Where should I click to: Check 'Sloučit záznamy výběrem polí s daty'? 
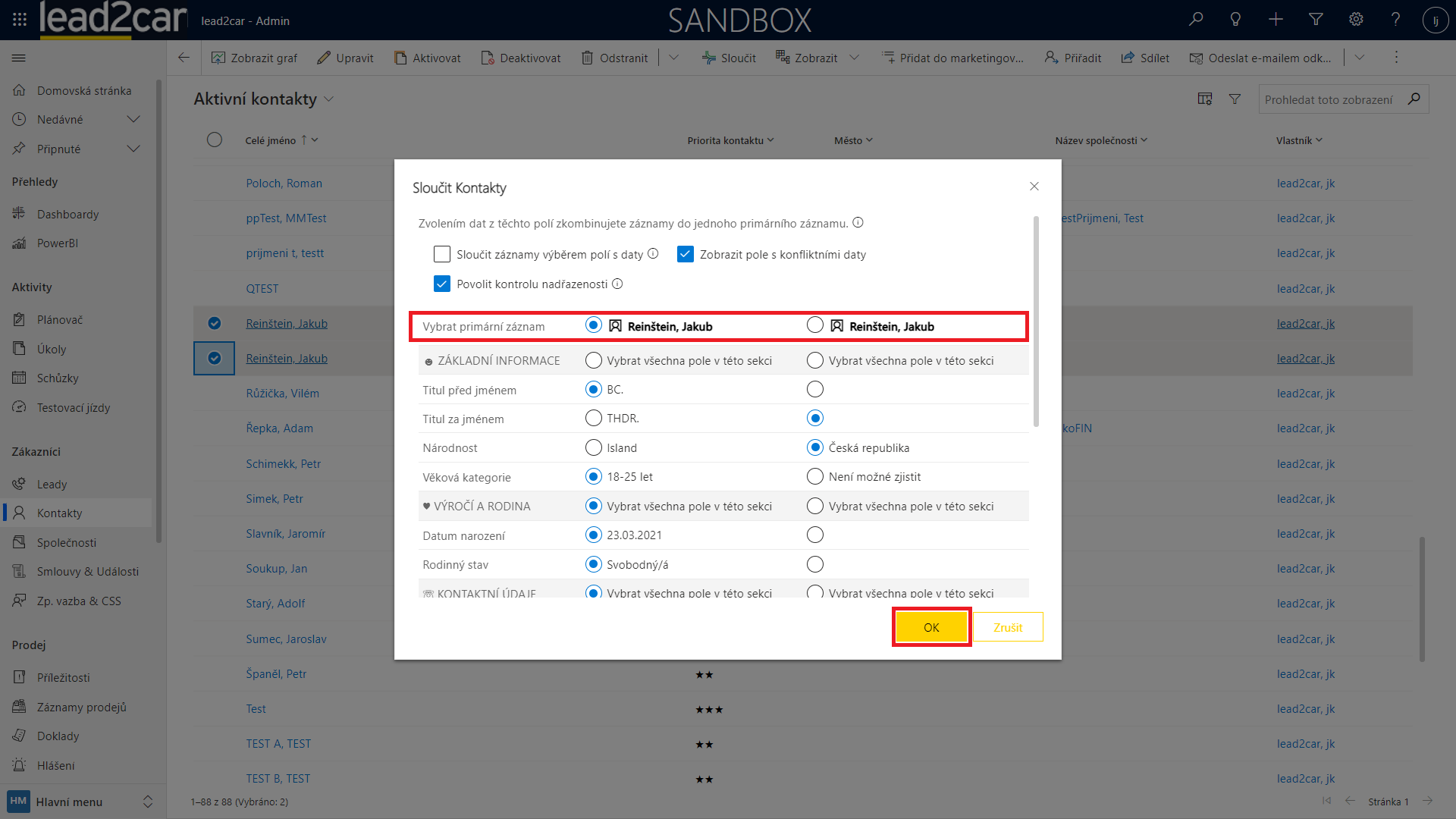(442, 254)
